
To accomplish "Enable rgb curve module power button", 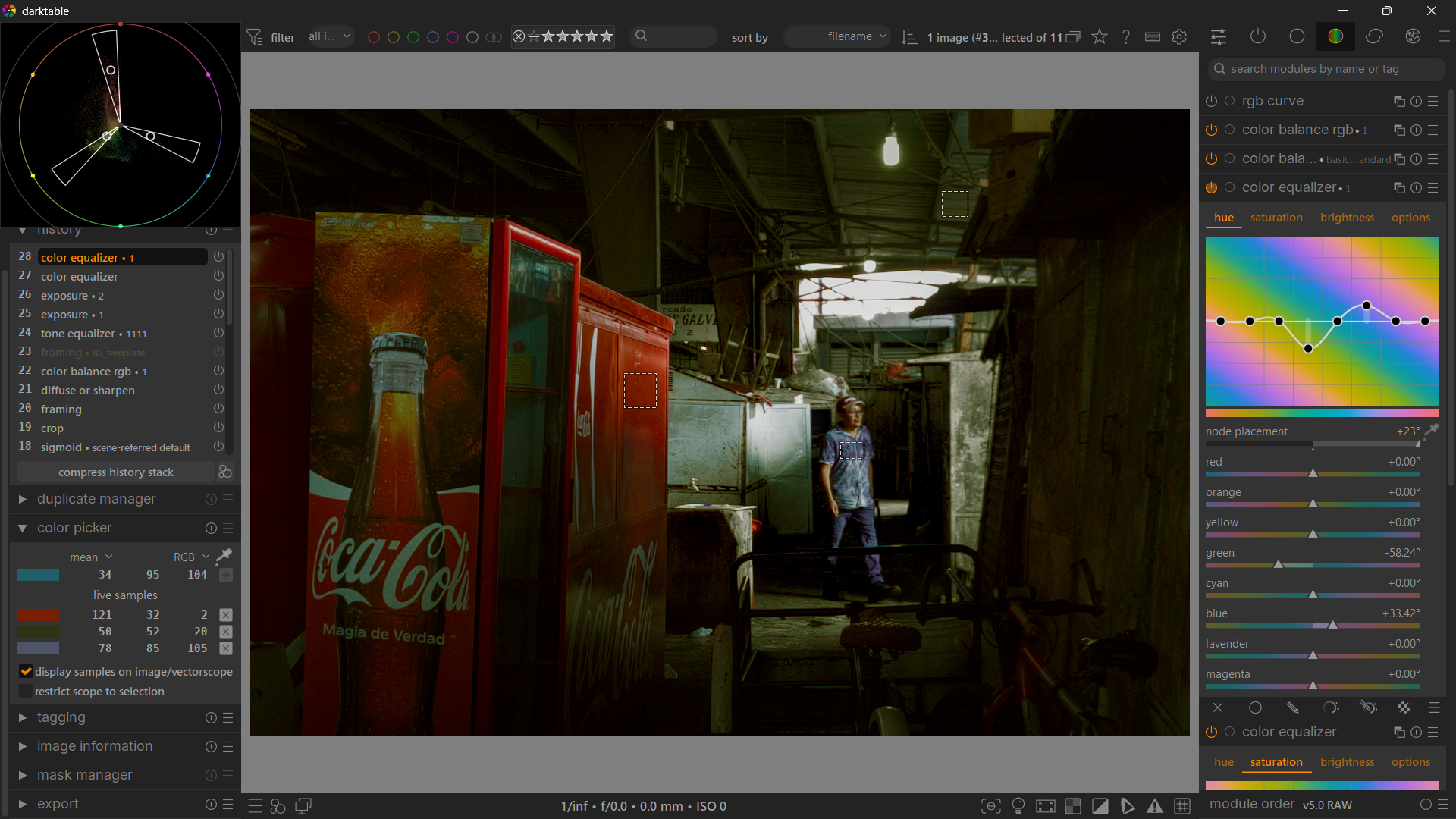I will [x=1211, y=101].
